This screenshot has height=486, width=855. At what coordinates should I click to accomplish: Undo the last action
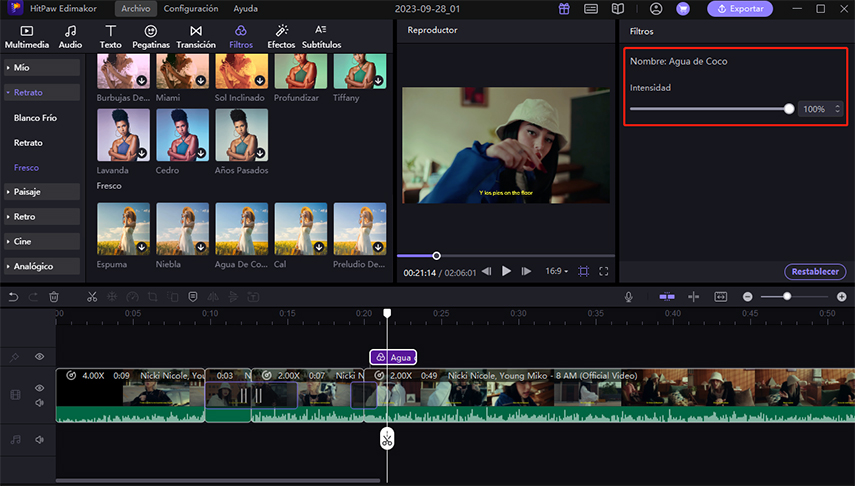coord(14,297)
